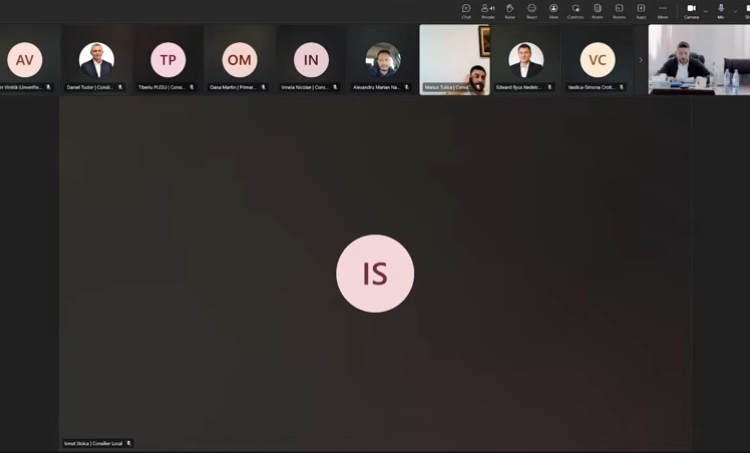
Task: Open the Chat panel
Action: point(466,10)
